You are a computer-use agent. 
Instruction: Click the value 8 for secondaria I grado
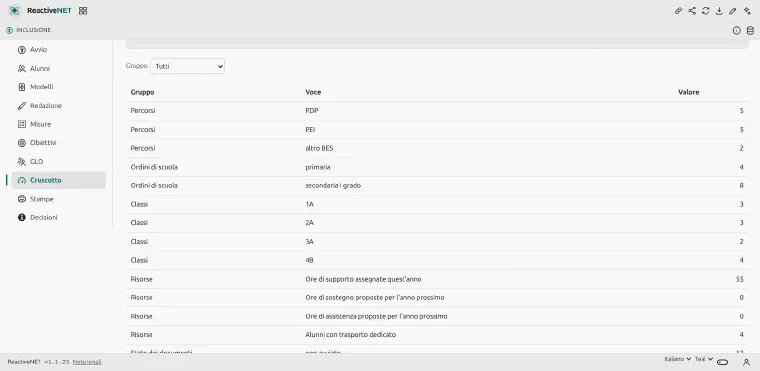click(x=742, y=185)
